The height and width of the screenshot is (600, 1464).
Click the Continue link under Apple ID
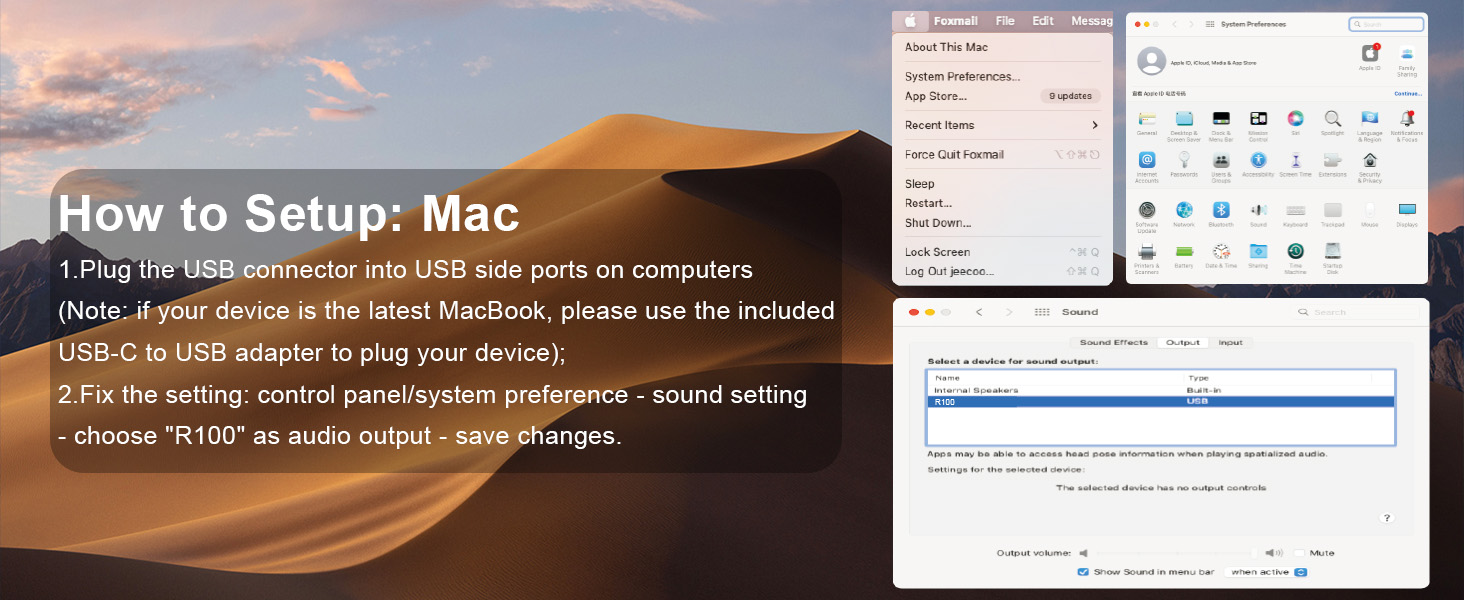[x=1407, y=93]
